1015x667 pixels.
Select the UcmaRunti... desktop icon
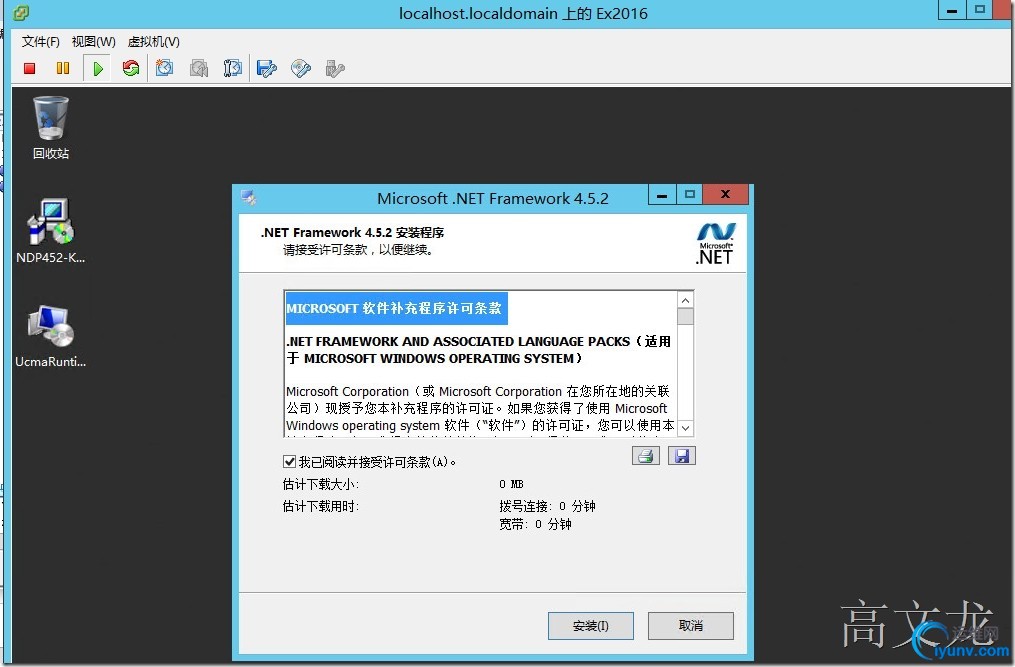click(50, 336)
